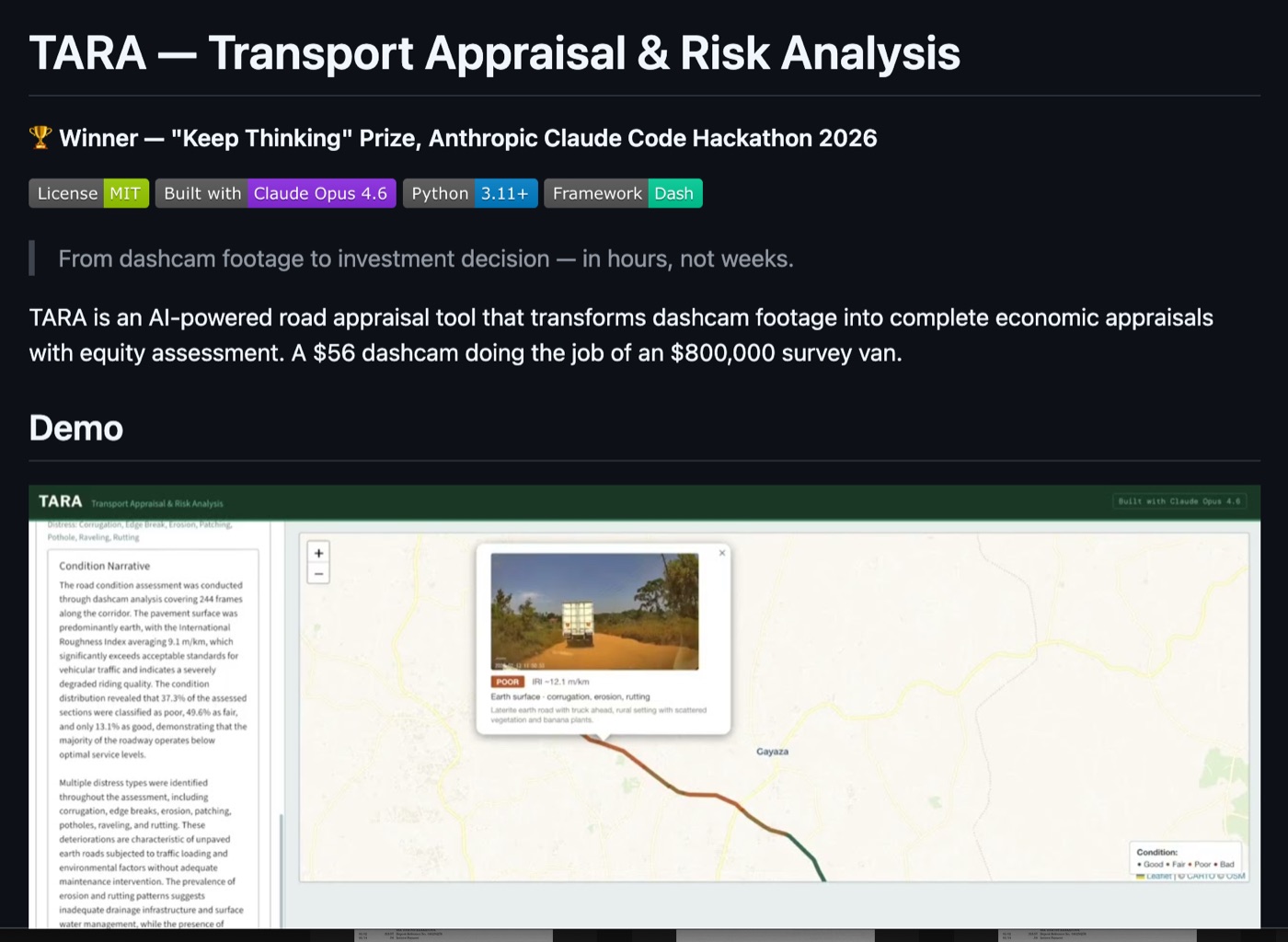The width and height of the screenshot is (1288, 942).
Task: Click the left panel vertical scrollbar
Action: click(x=281, y=869)
